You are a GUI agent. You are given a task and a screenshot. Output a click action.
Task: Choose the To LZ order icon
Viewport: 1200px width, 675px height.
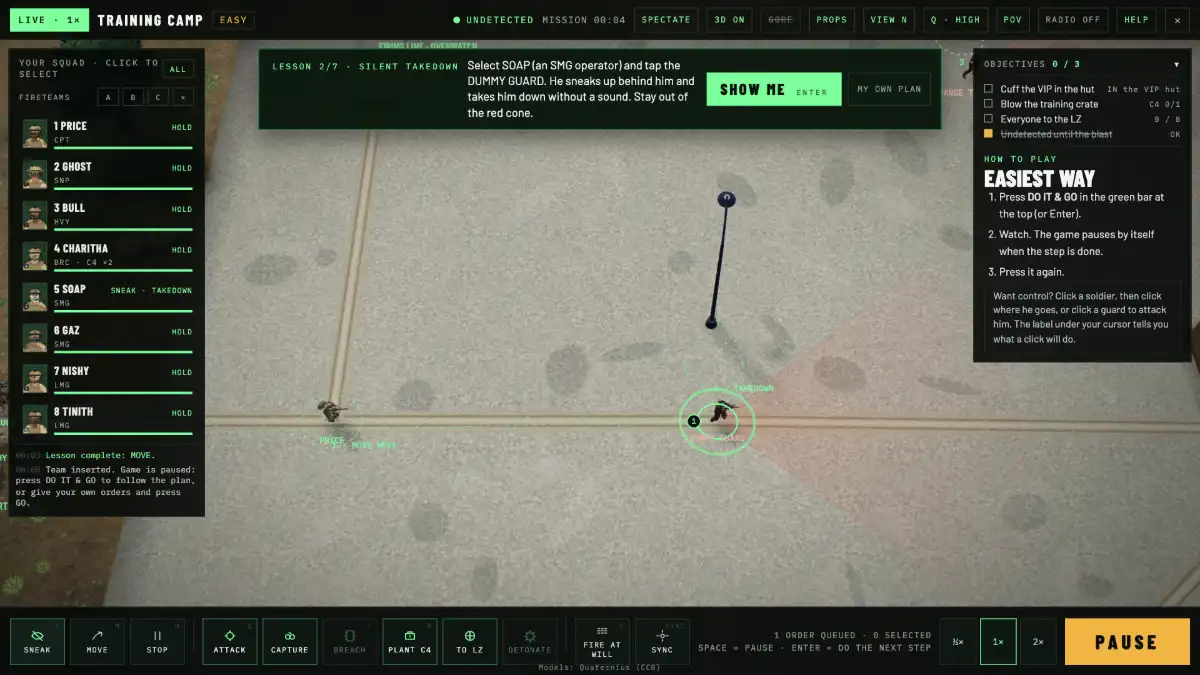(469, 641)
